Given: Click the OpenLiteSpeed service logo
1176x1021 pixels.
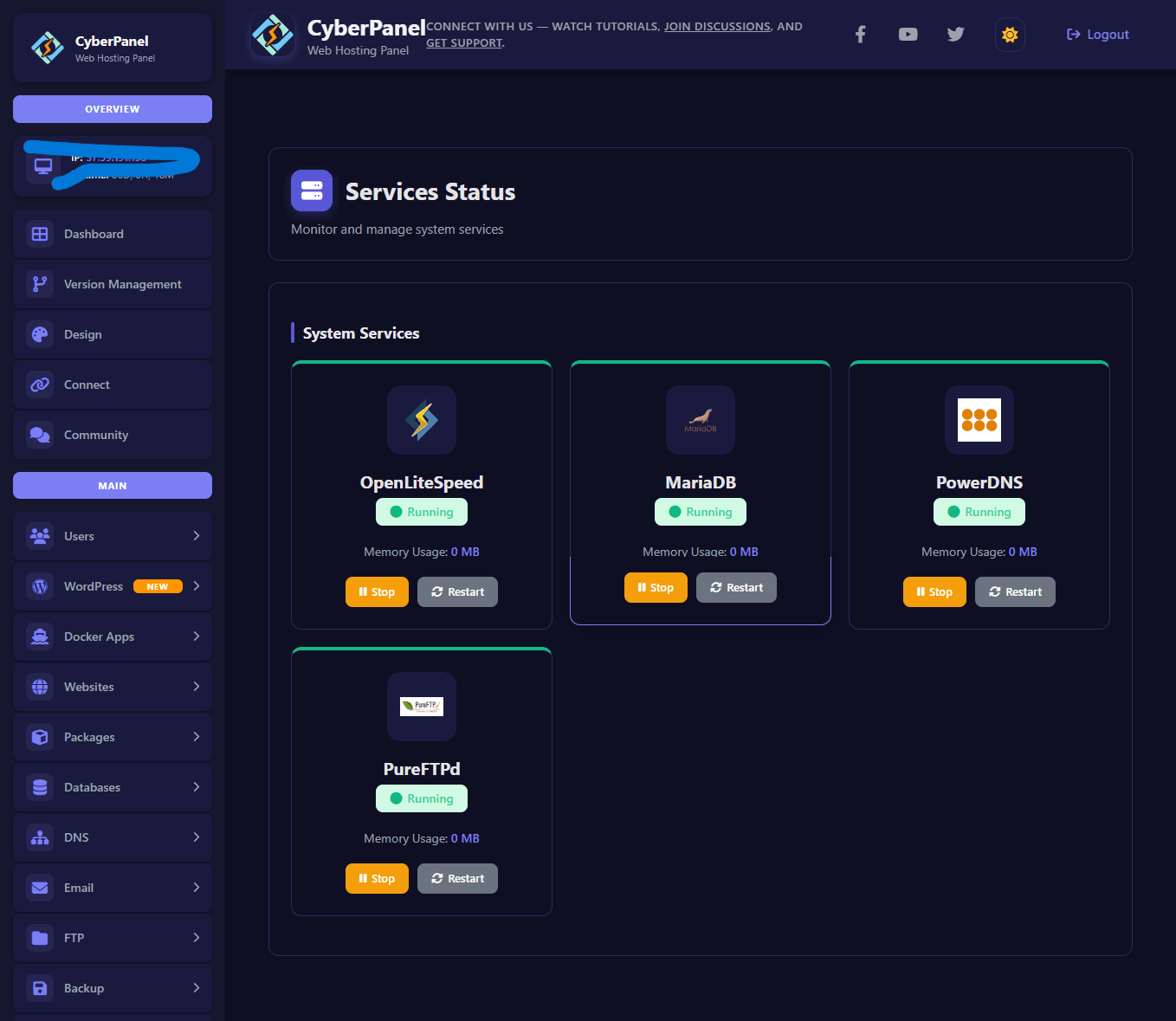Looking at the screenshot, I should (x=422, y=420).
